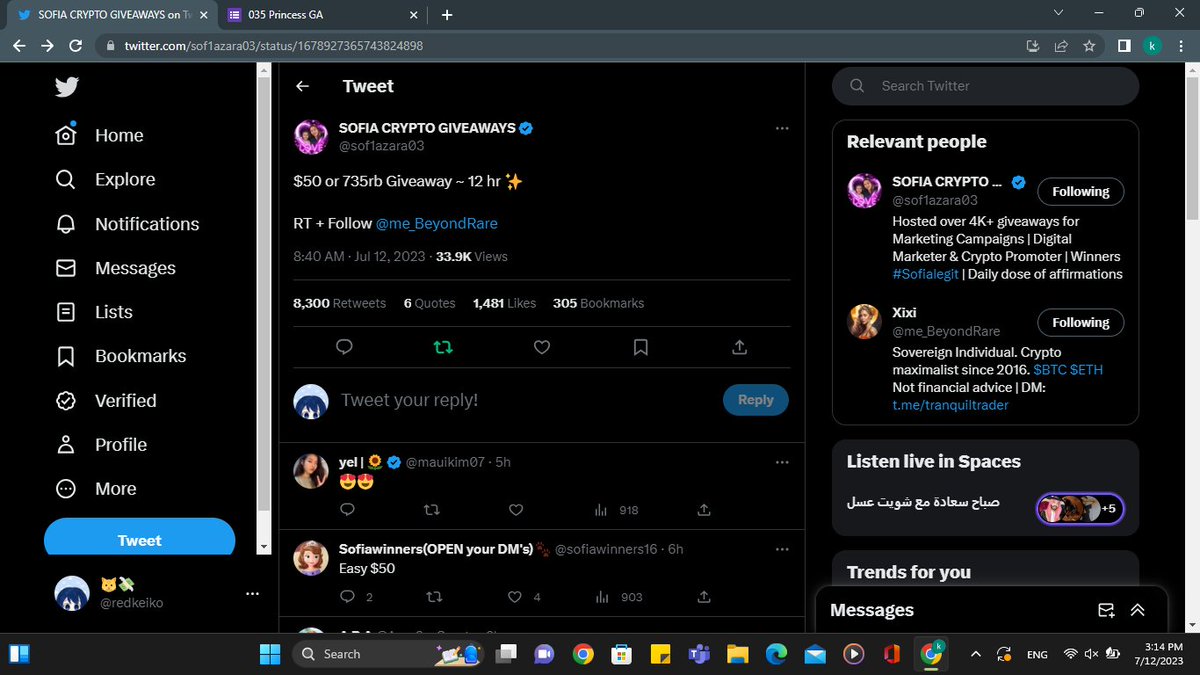Open the More sidebar menu
This screenshot has width=1200, height=675.
(x=95, y=489)
